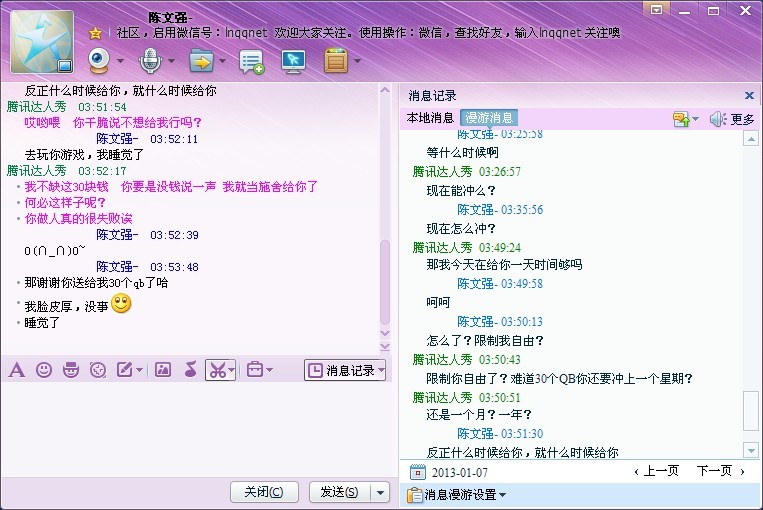Go to previous page 上一页
This screenshot has width=763, height=510.
point(657,471)
